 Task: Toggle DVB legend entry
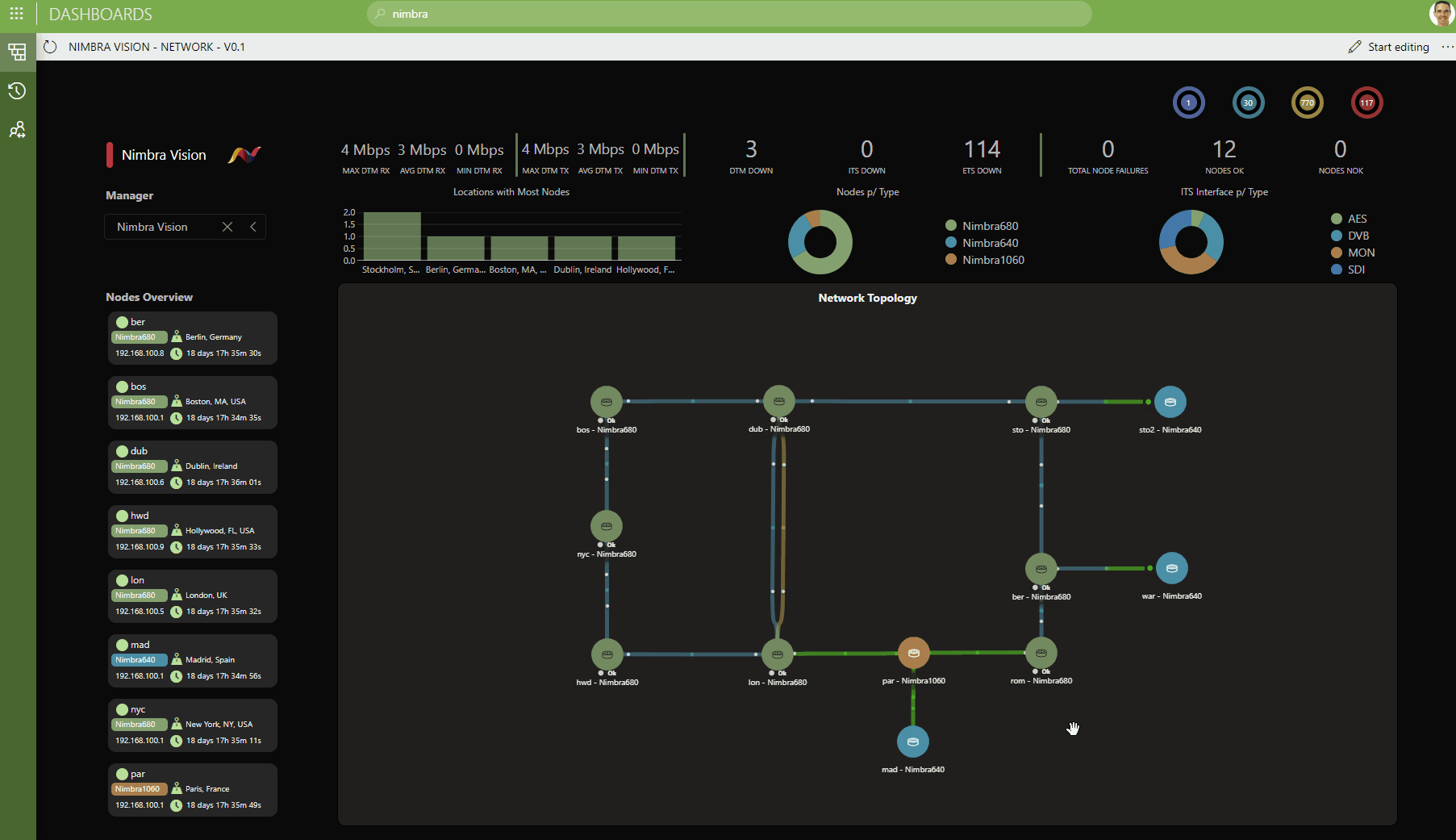(x=1350, y=236)
